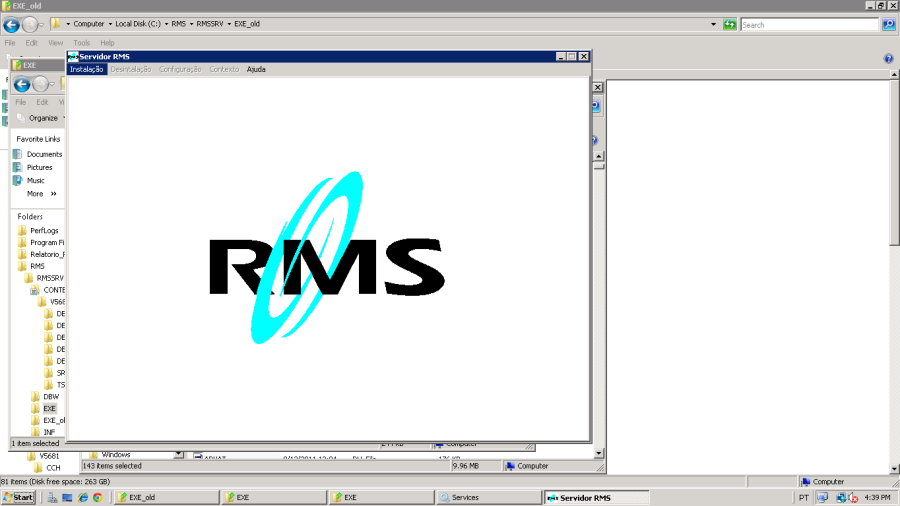Click the scroll down arrow of EXE_old window
900x506 pixels.
point(894,469)
